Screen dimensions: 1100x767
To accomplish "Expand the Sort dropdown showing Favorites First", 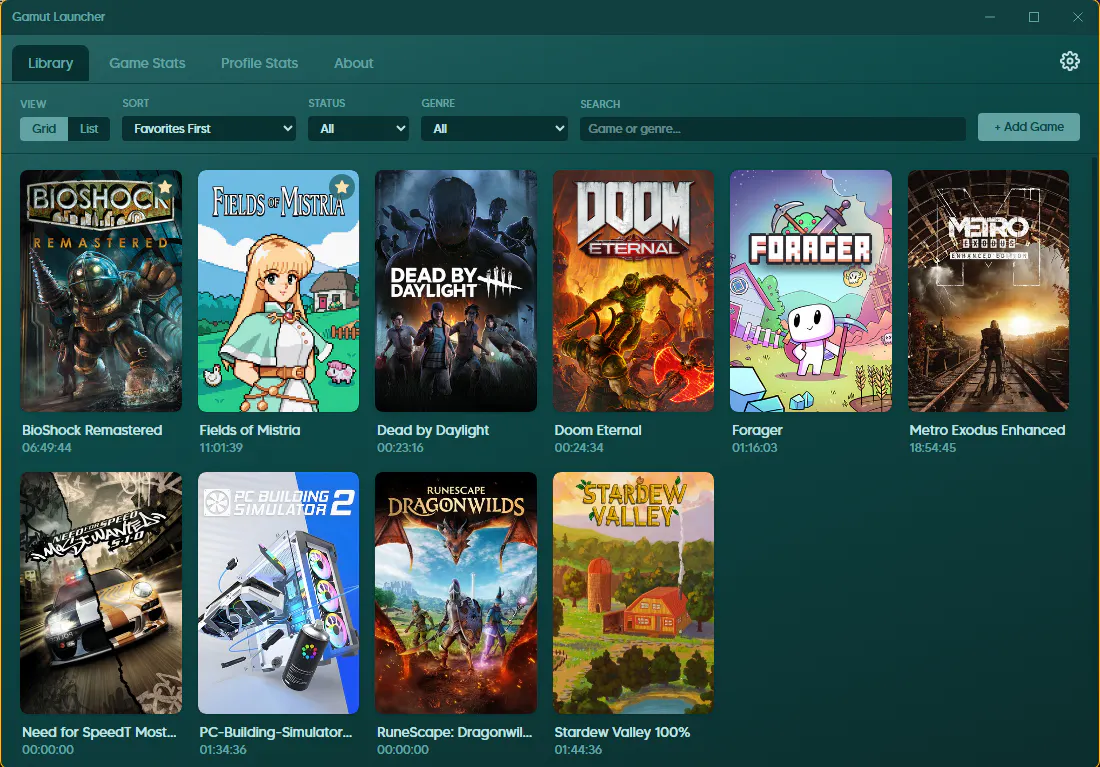I will [209, 128].
